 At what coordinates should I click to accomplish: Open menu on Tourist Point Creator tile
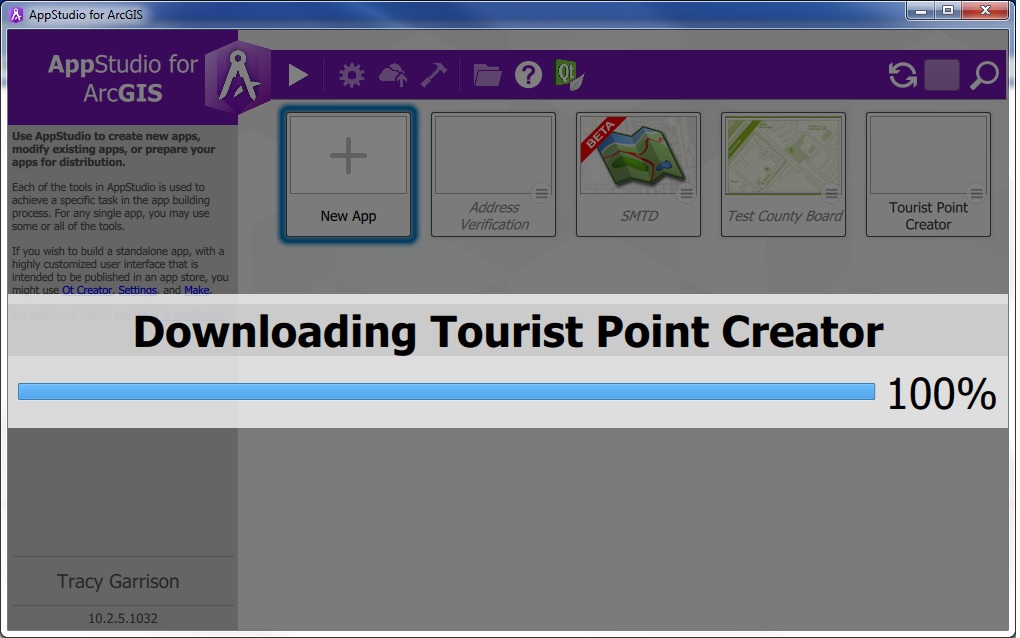click(x=976, y=193)
